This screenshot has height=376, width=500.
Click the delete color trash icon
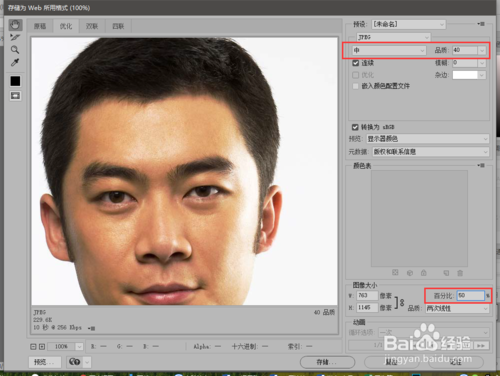460,273
